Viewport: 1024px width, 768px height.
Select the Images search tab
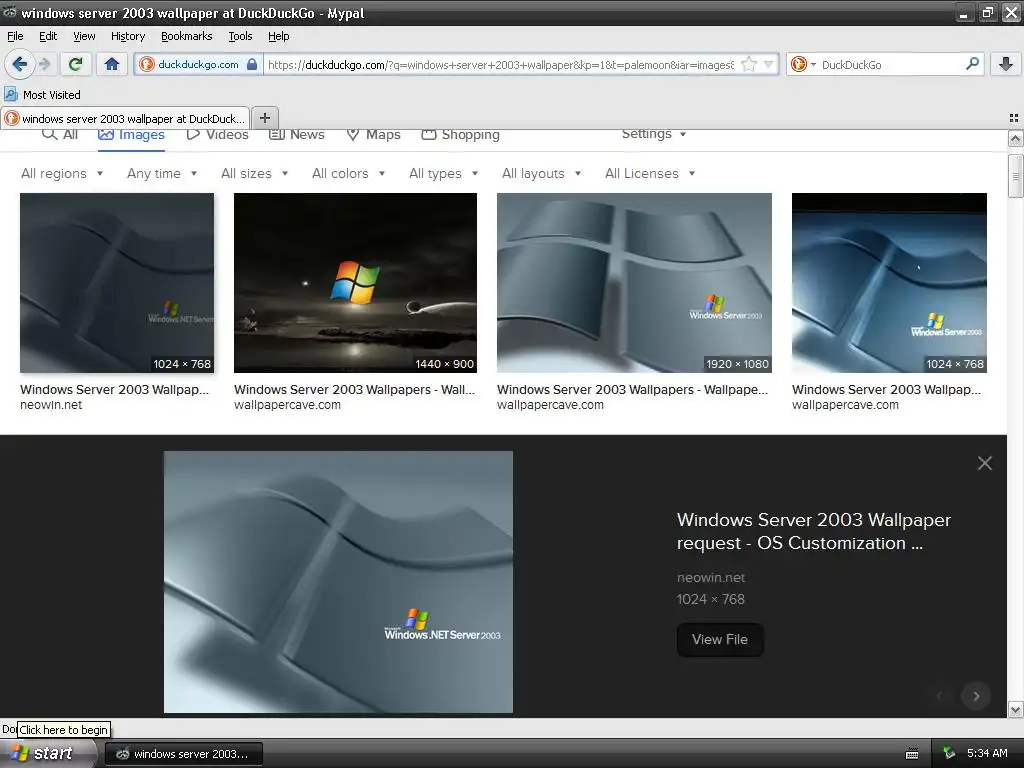[131, 135]
